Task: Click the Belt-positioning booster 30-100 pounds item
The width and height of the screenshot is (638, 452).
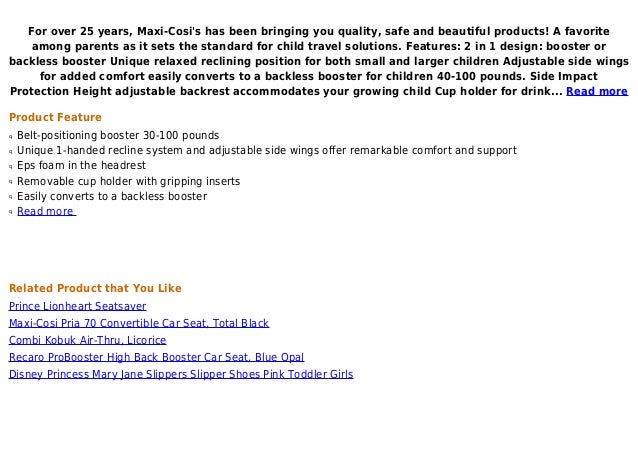Action: 118,135
